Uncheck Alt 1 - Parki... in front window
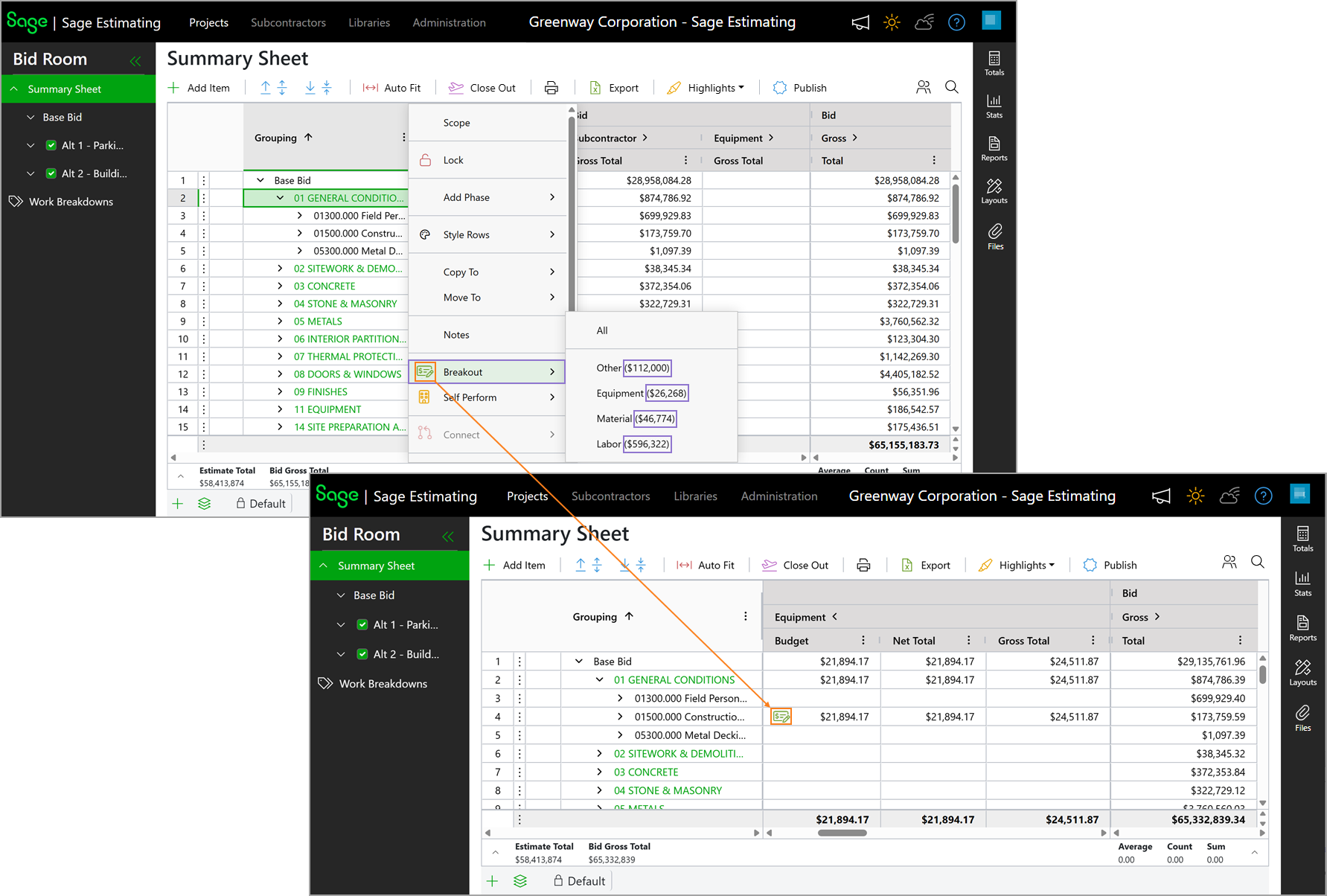This screenshot has height=896, width=1327. [x=362, y=624]
